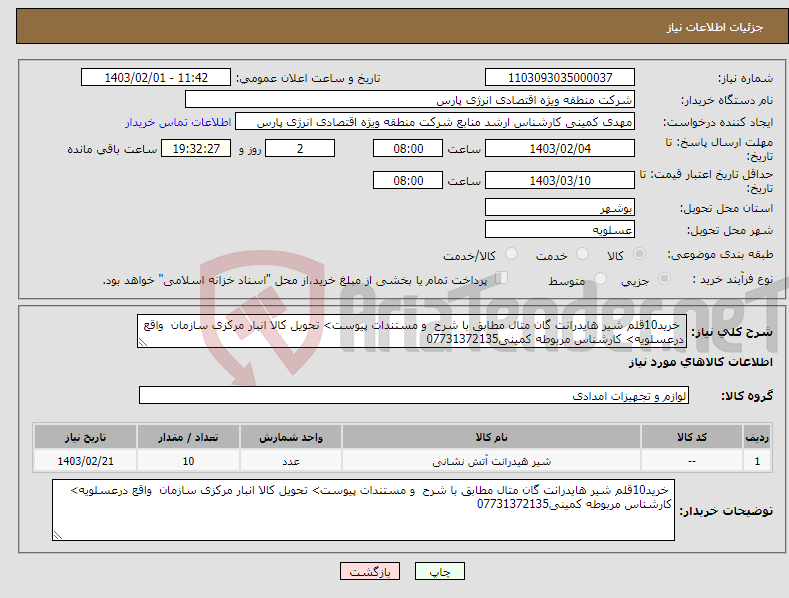Click the نام کالا column header
This screenshot has width=789, height=598.
[491, 437]
